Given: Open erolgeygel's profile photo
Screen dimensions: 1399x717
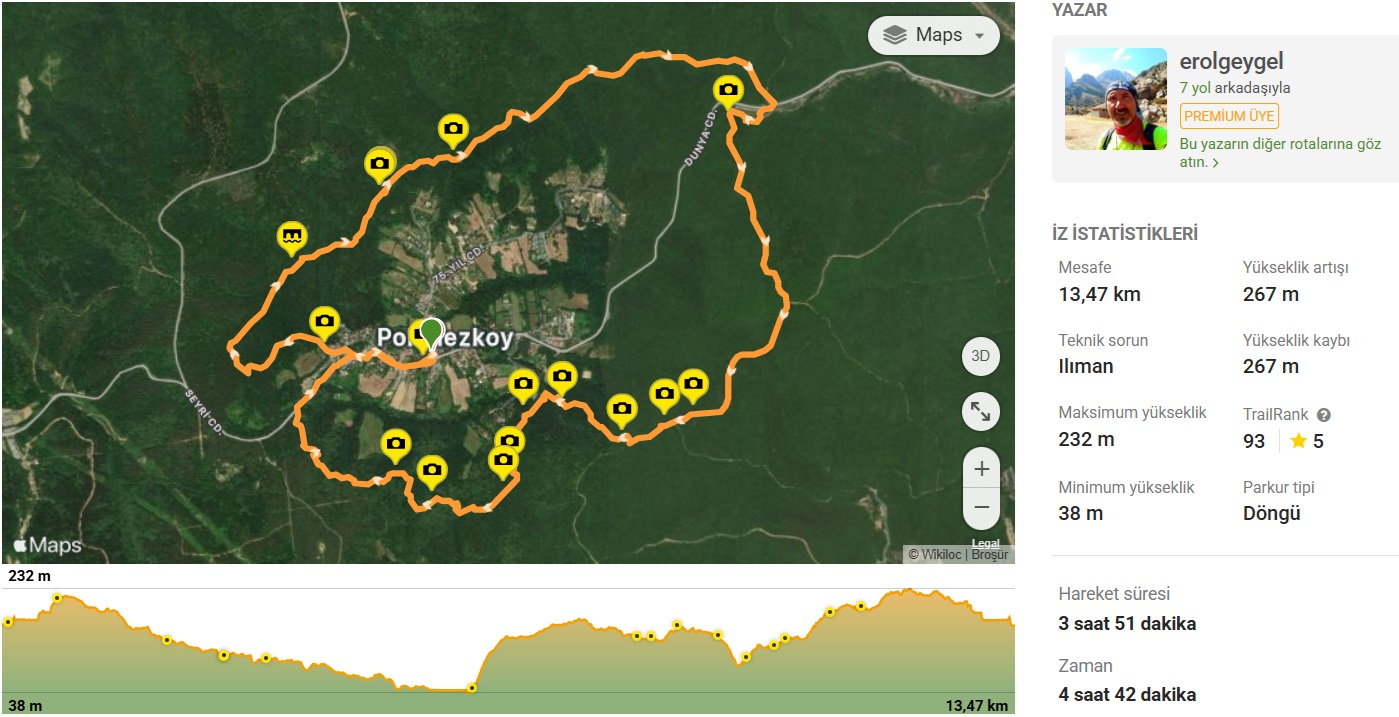Looking at the screenshot, I should 1116,99.
